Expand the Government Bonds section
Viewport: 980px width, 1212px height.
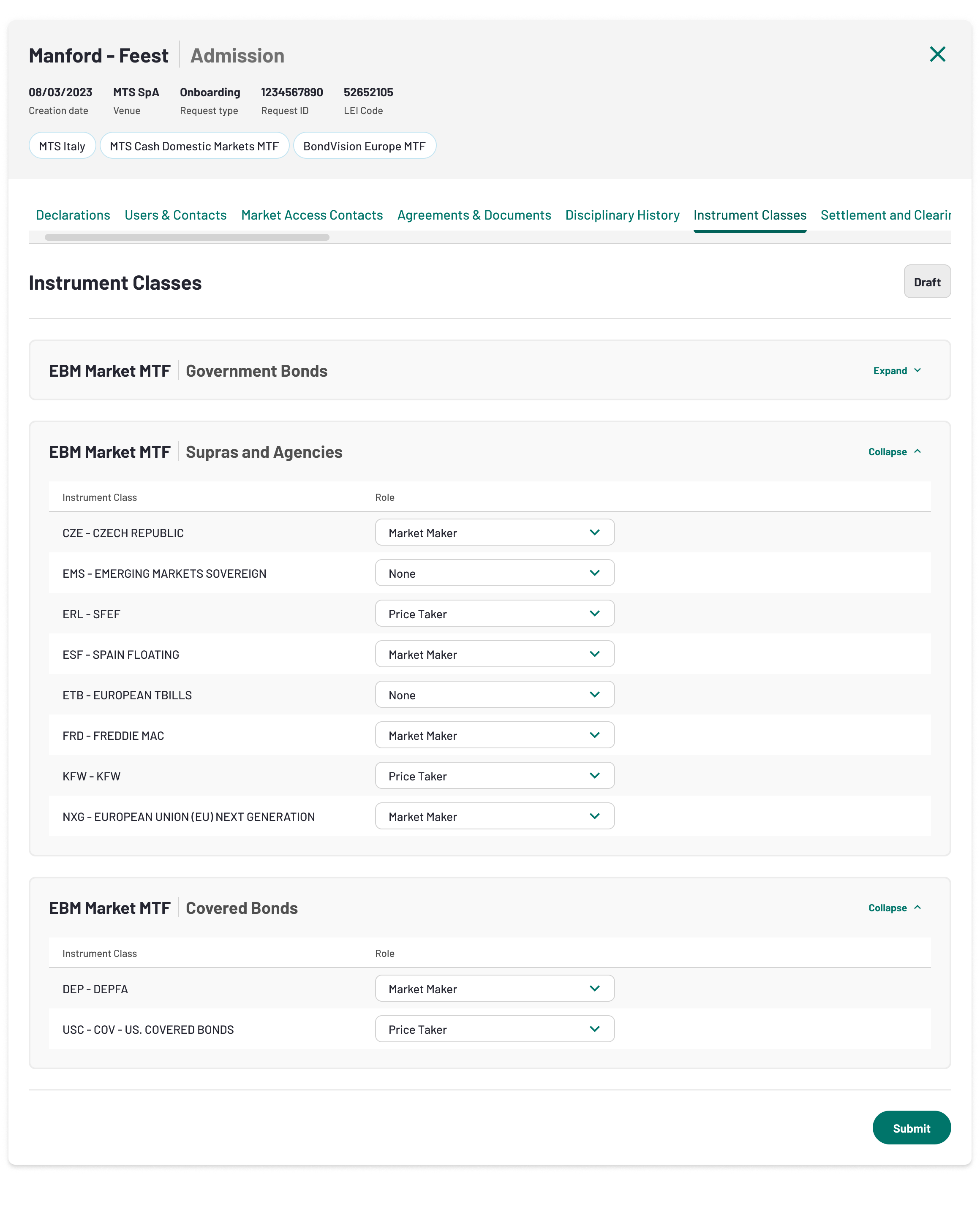[x=897, y=371]
